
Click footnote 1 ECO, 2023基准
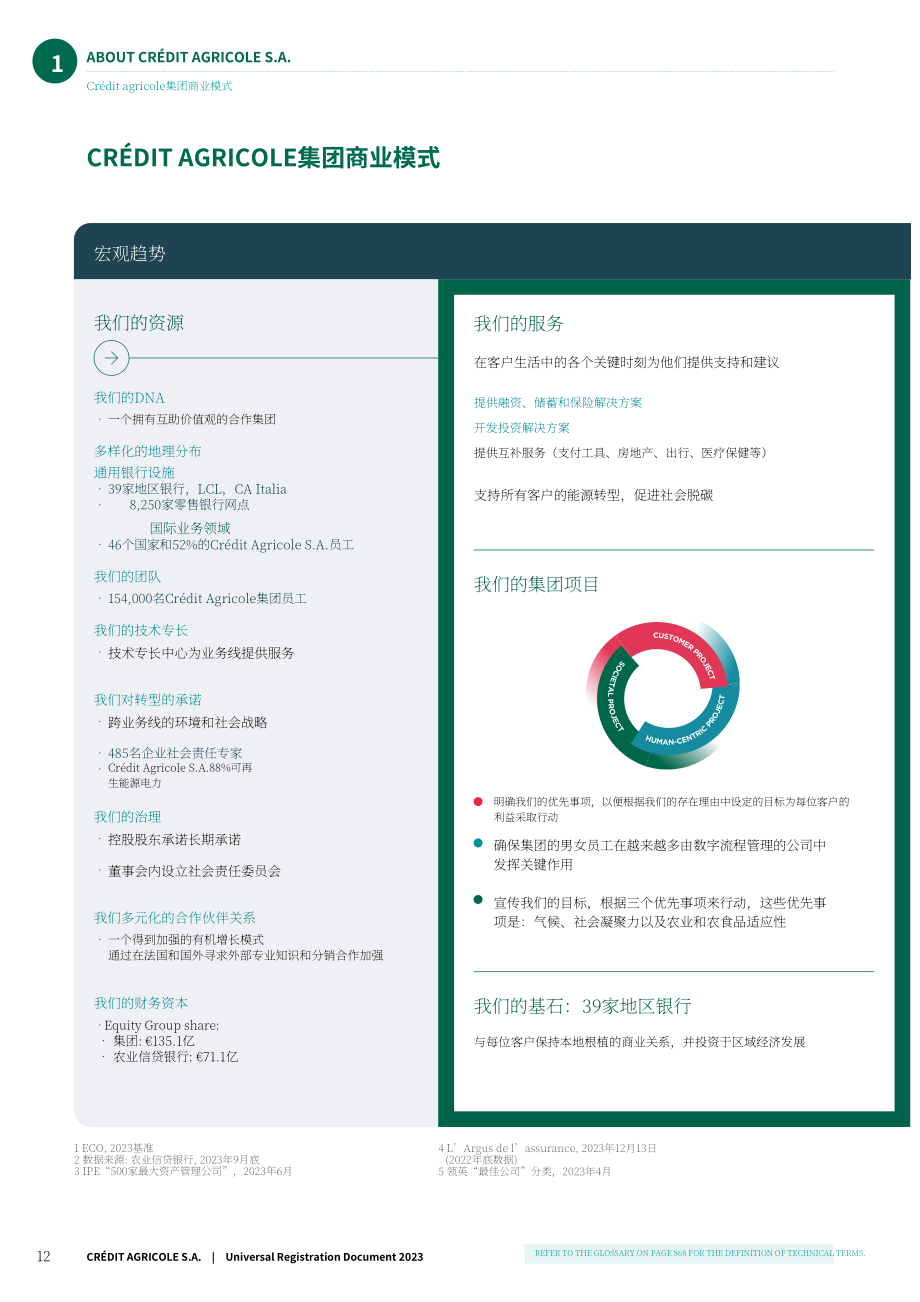pos(114,1148)
